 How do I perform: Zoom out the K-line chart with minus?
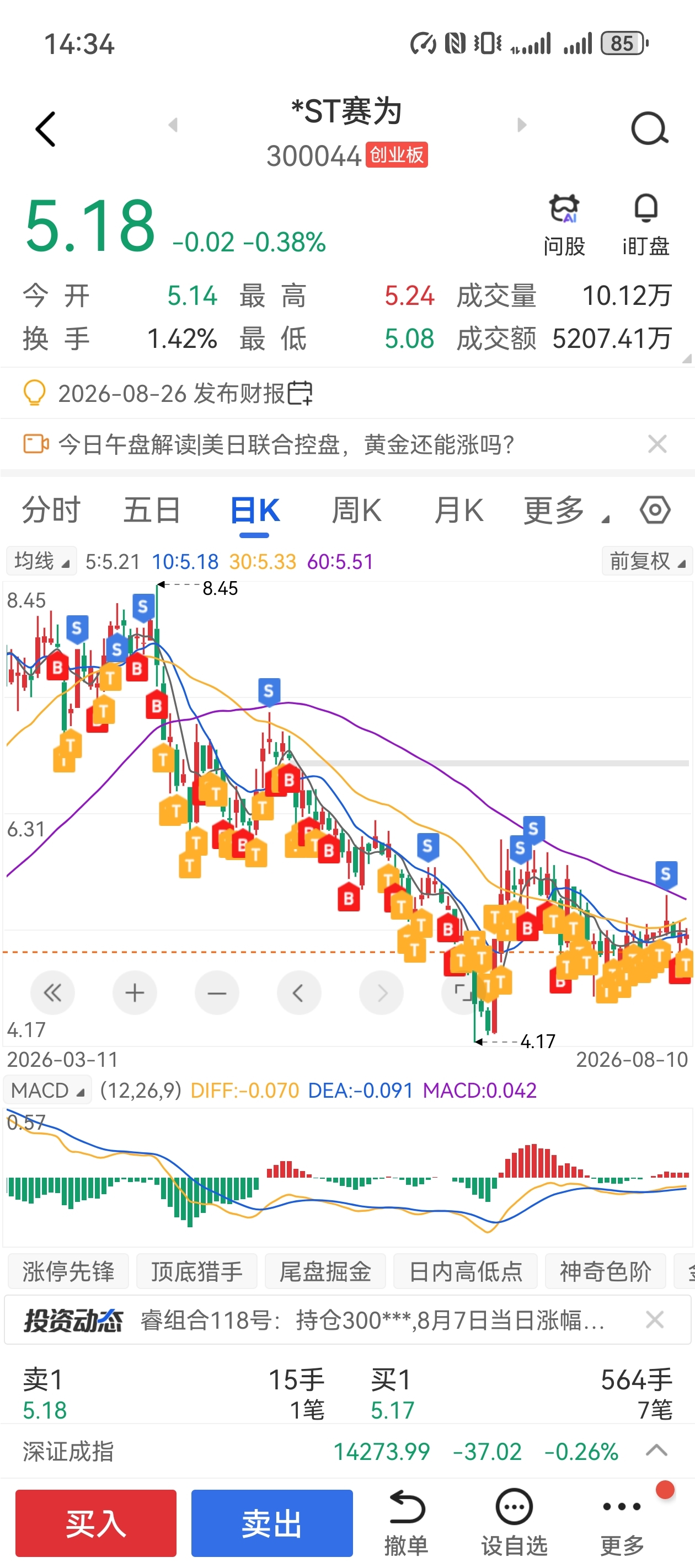[217, 993]
